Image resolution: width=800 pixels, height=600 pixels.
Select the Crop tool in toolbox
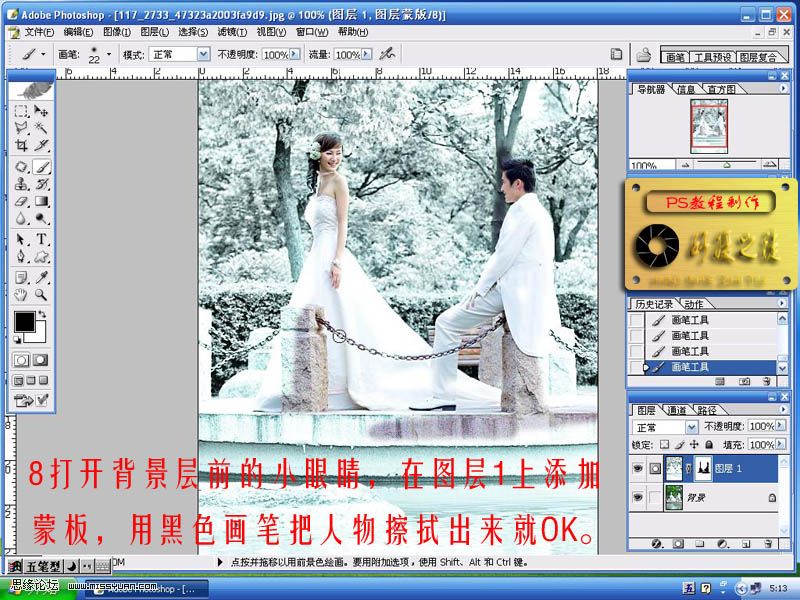[x=21, y=146]
